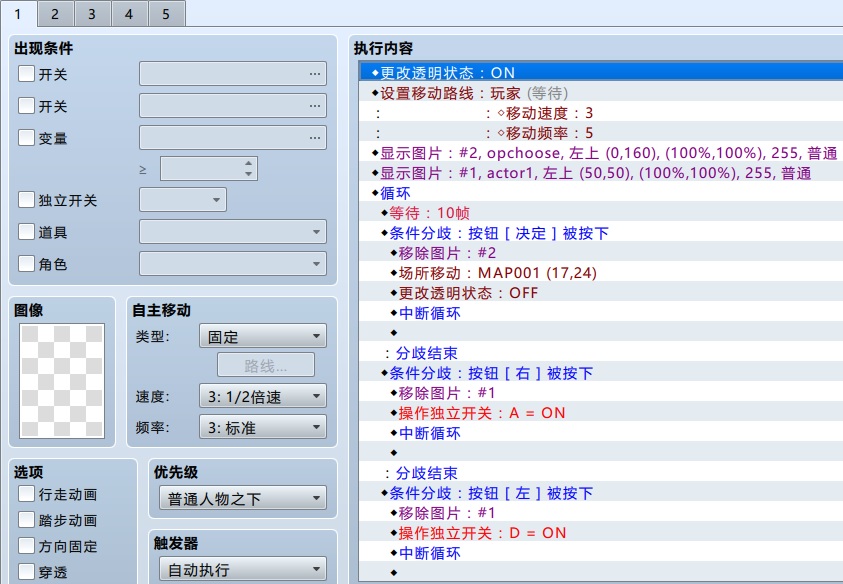Open the 触发器 dropdown showing 自动执行
843x584 pixels.
pyautogui.click(x=243, y=569)
